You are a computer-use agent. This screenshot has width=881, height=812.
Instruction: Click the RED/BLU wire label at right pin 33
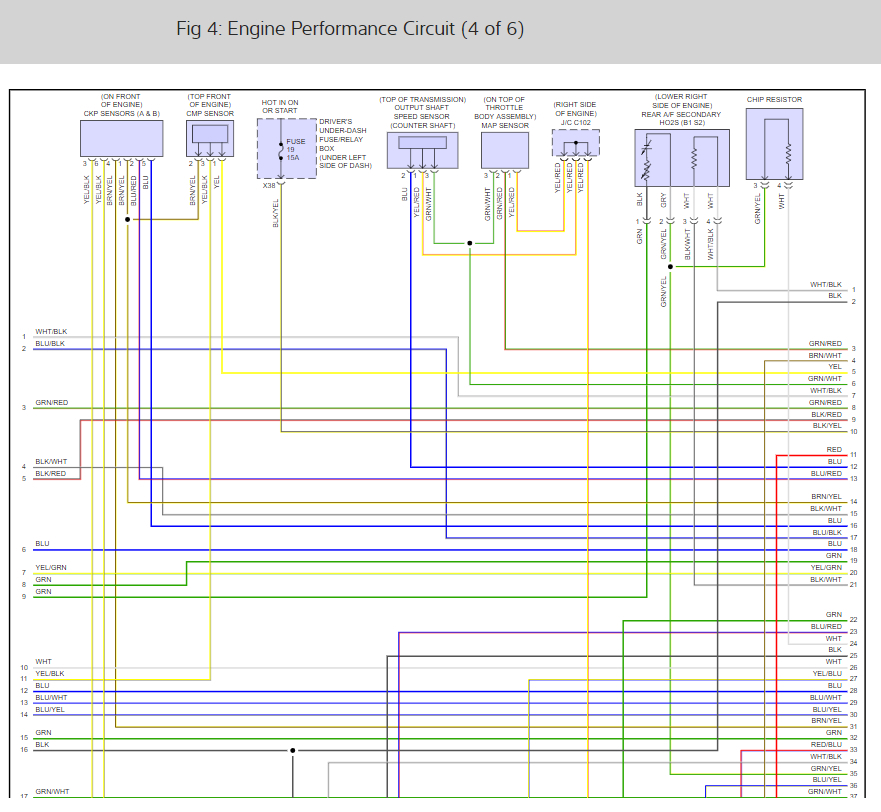tap(826, 744)
